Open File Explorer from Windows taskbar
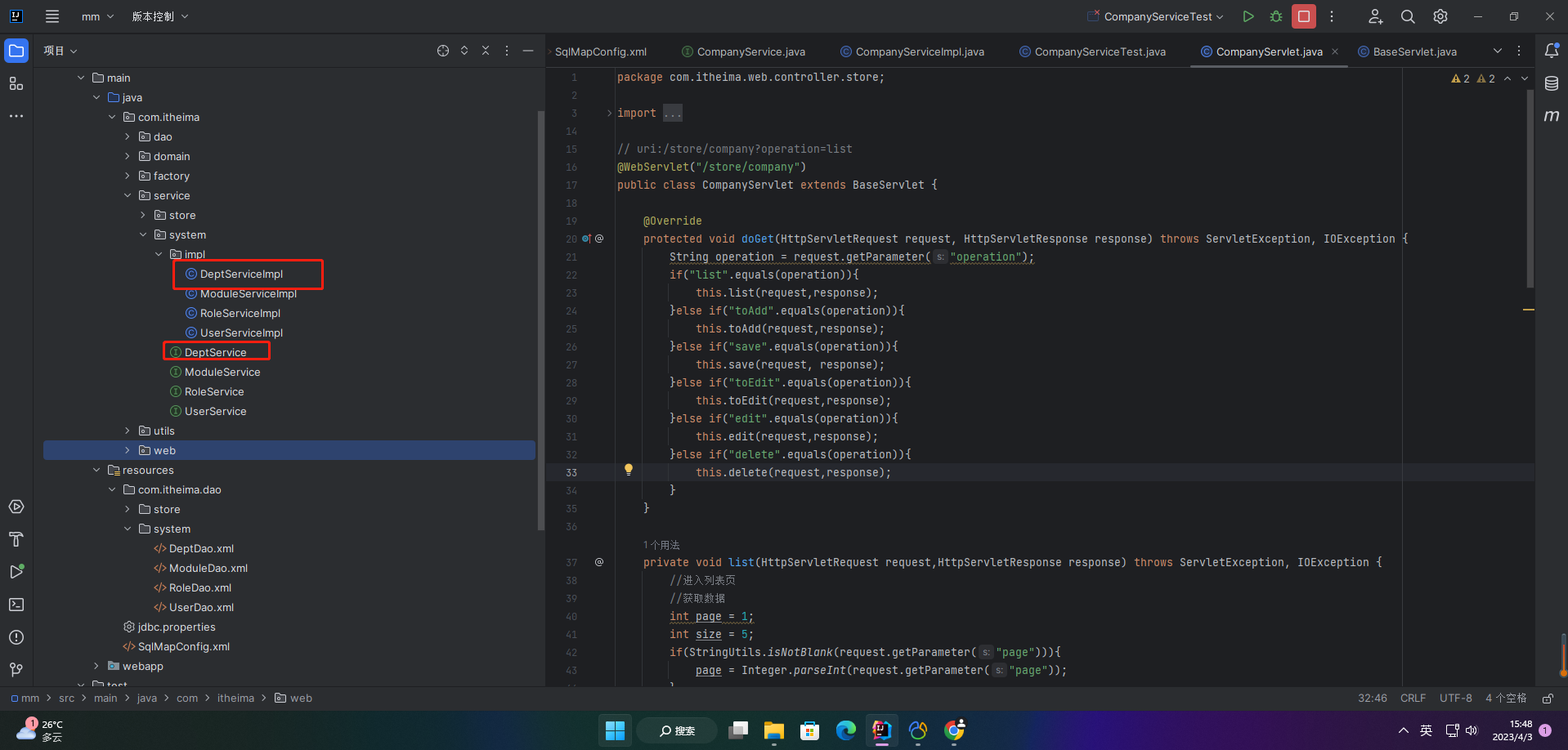The image size is (1568, 750). coord(774,730)
